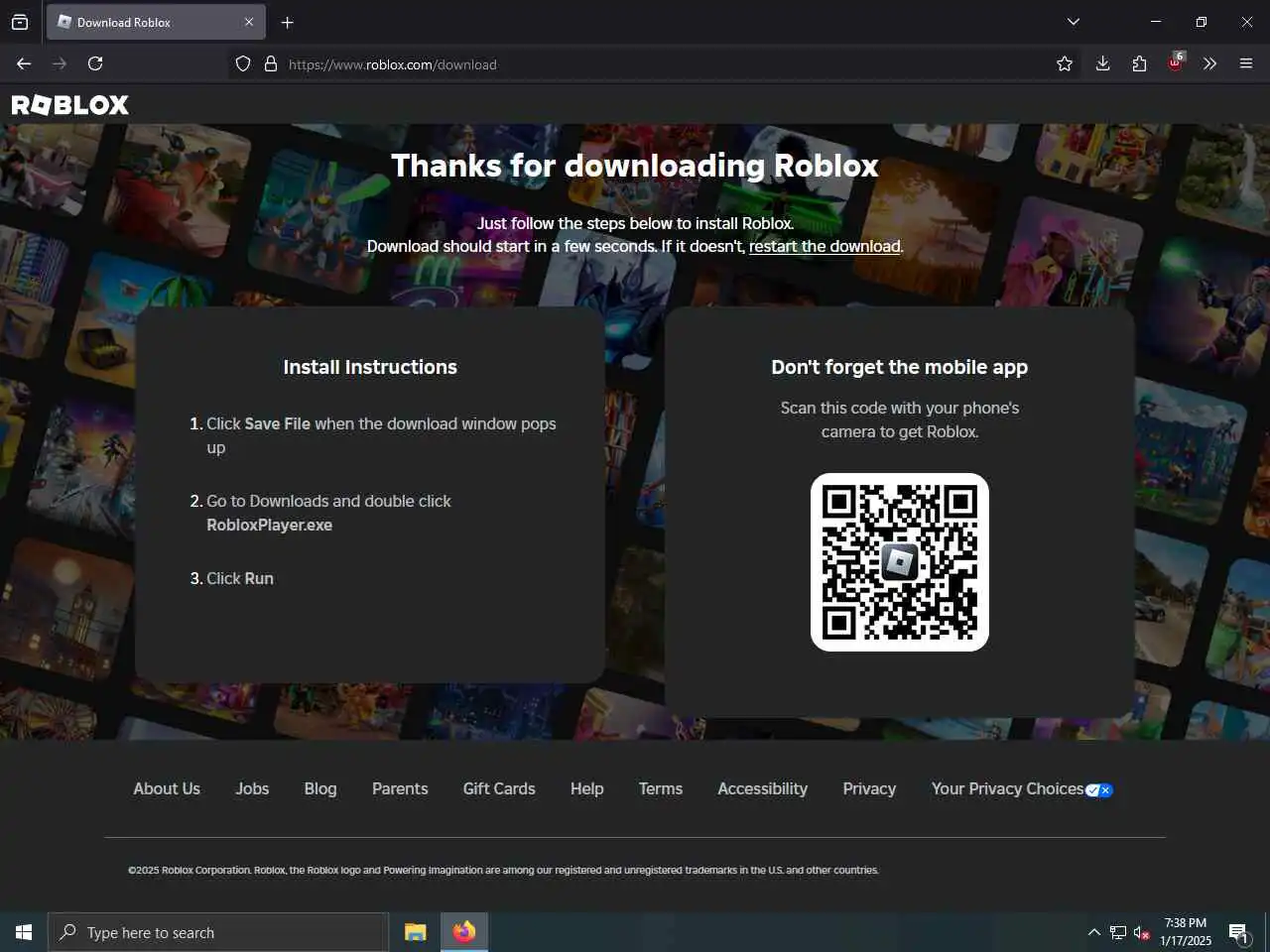Close the Download Roblox tab

point(249,22)
